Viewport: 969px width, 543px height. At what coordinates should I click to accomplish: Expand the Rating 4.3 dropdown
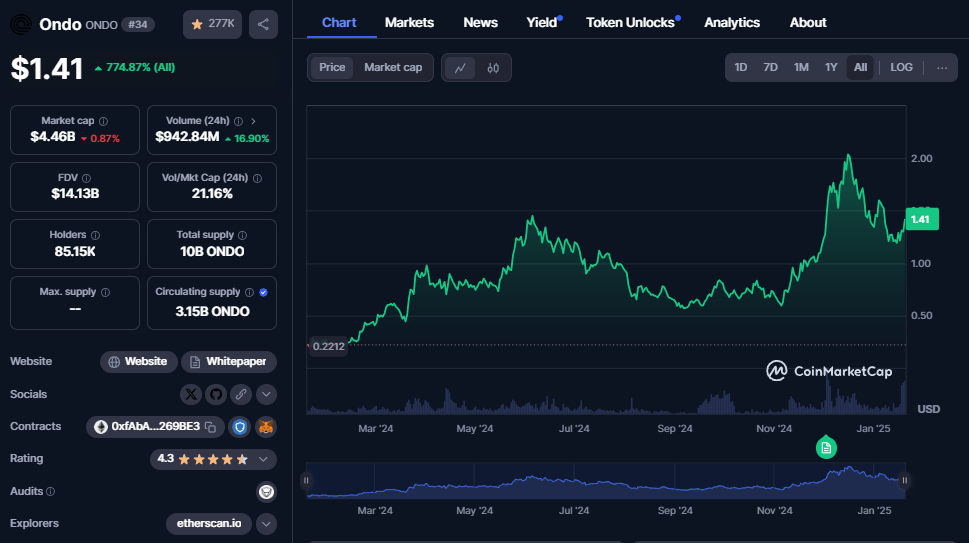coord(264,459)
